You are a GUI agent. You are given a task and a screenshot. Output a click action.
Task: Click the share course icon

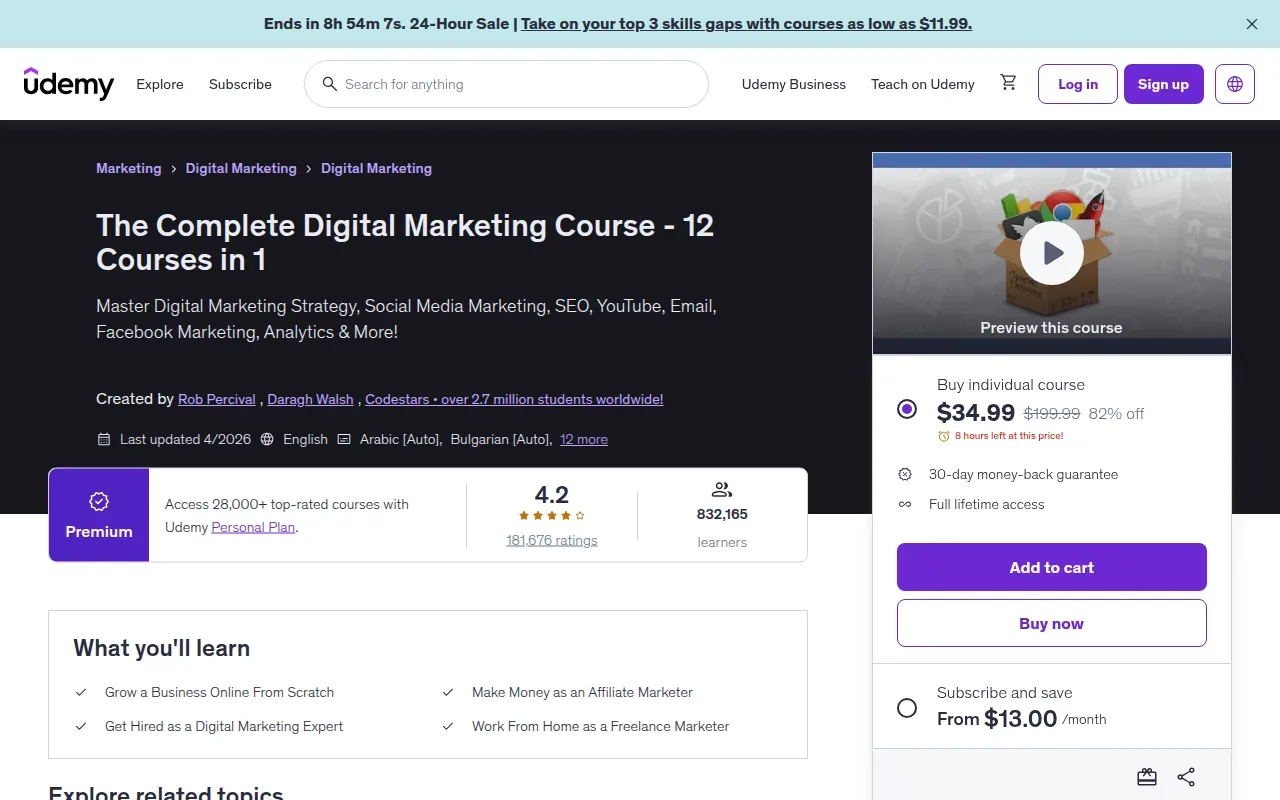pyautogui.click(x=1186, y=777)
